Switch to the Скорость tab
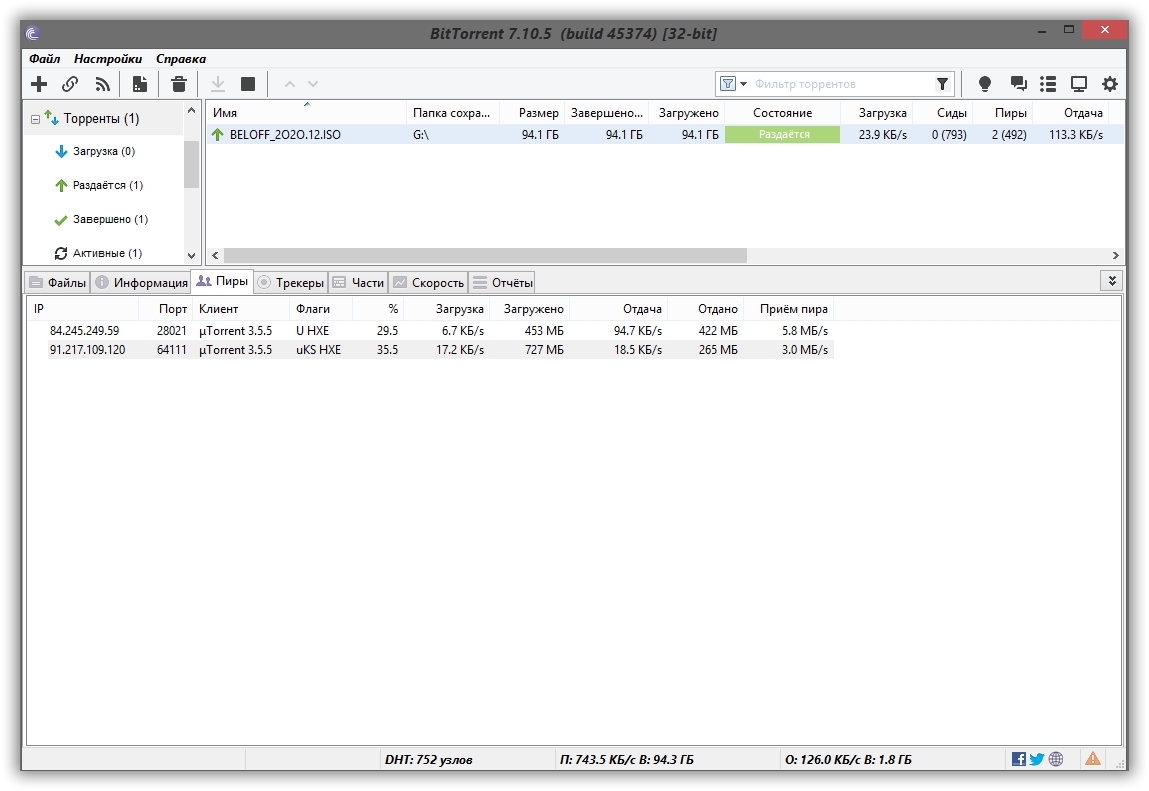This screenshot has height=791, width=1149. coord(429,283)
